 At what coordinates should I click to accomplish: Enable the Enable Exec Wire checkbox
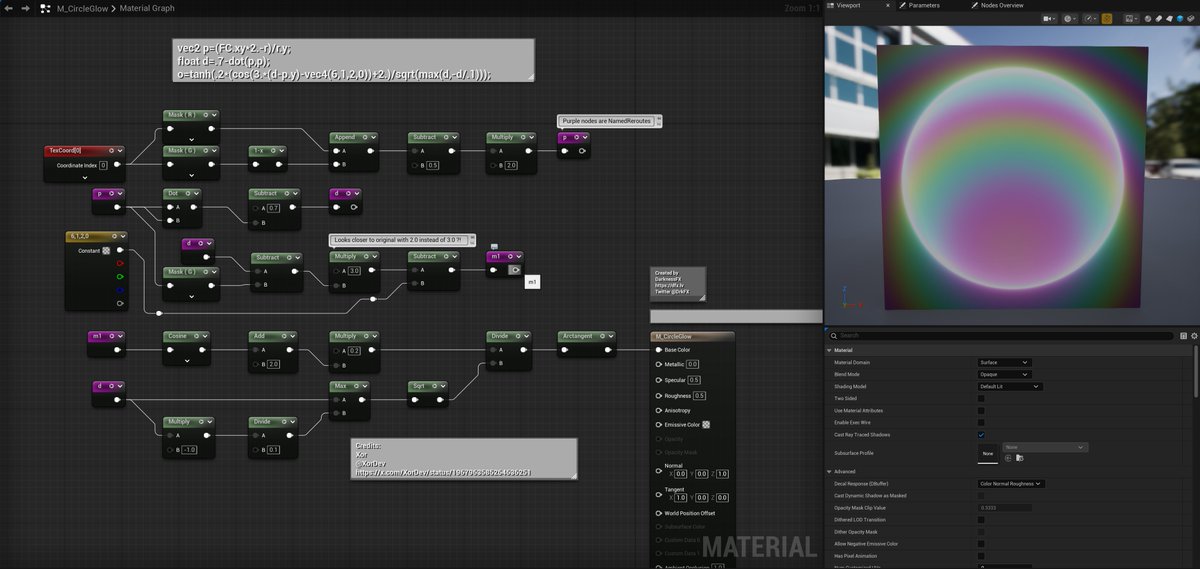point(981,423)
